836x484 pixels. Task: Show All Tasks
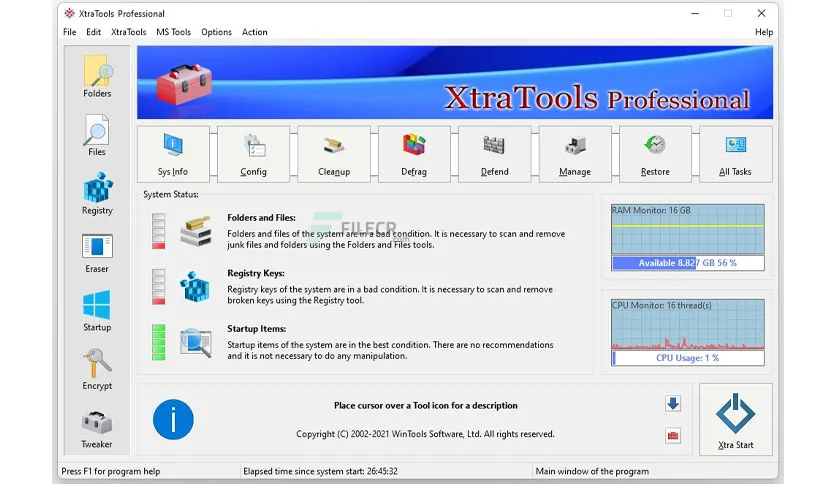pos(735,155)
